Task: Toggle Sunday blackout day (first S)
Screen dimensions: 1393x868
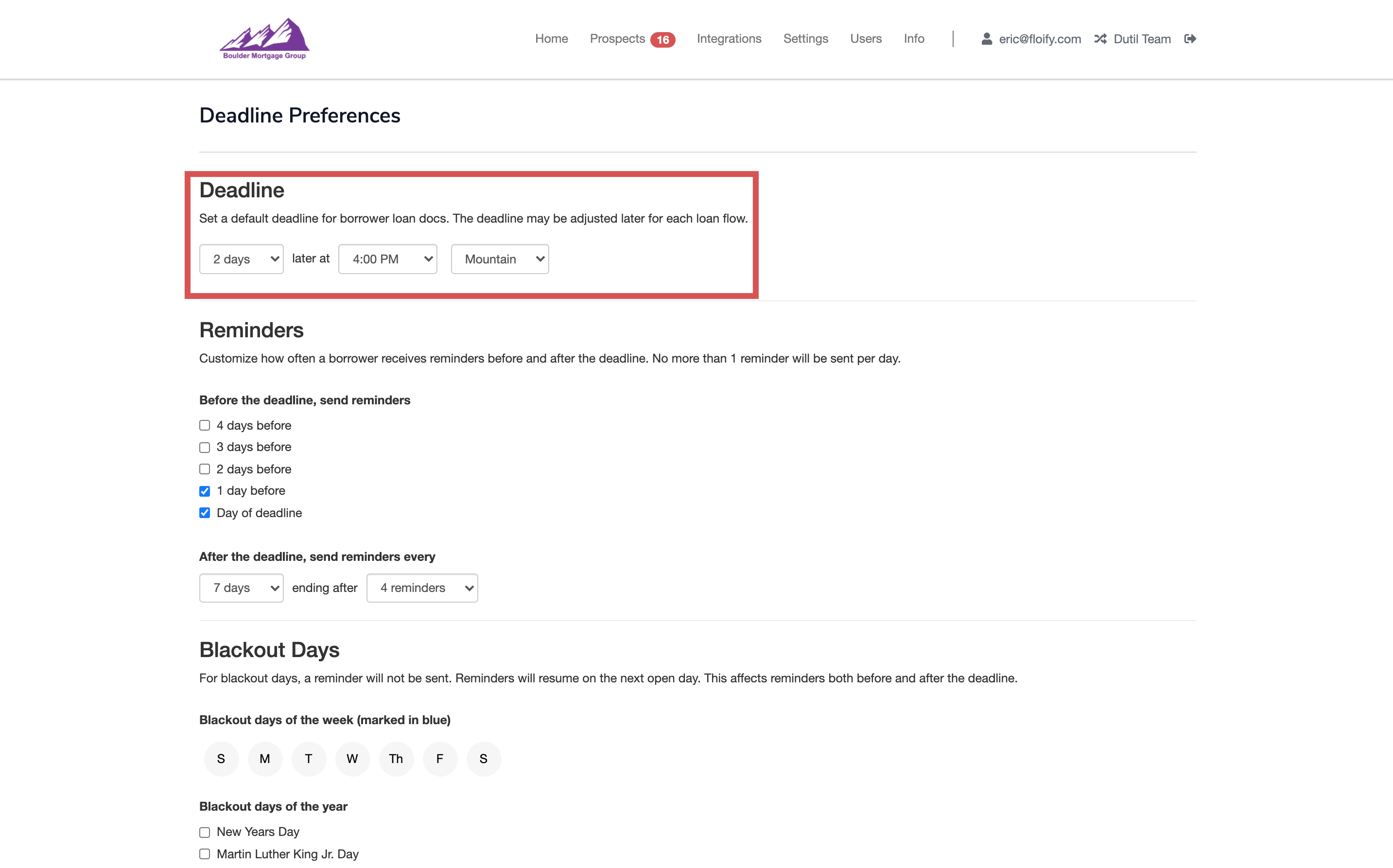Action: (221, 759)
